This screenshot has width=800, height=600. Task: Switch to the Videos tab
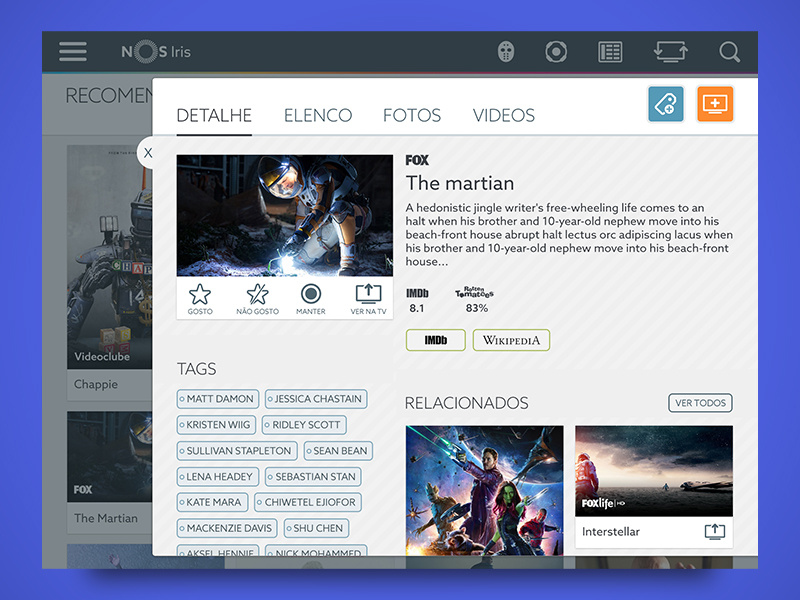pyautogui.click(x=504, y=115)
